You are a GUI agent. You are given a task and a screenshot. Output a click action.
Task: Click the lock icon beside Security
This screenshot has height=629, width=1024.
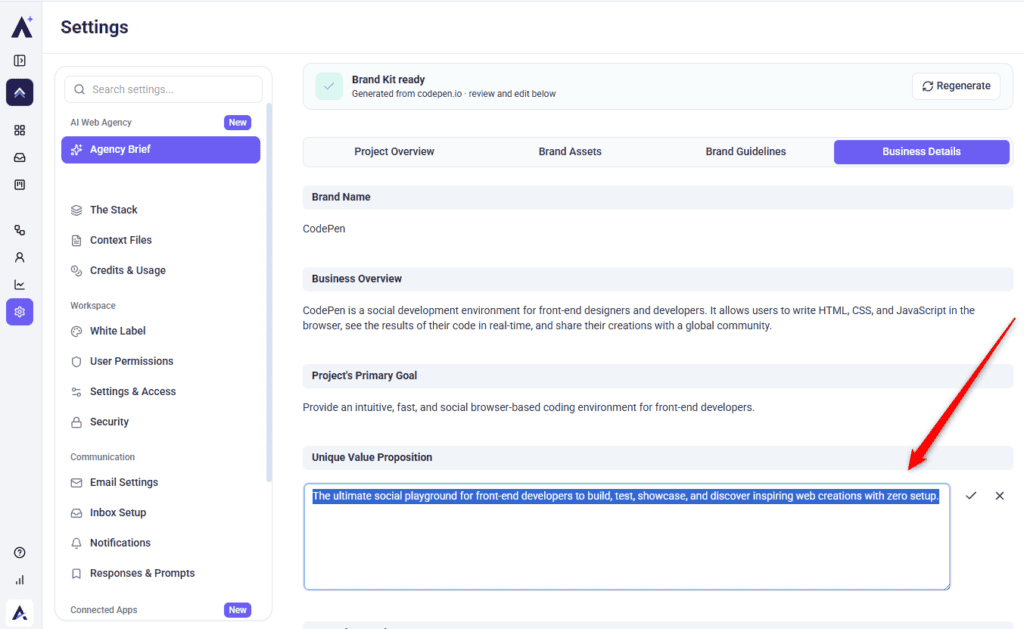coord(76,422)
